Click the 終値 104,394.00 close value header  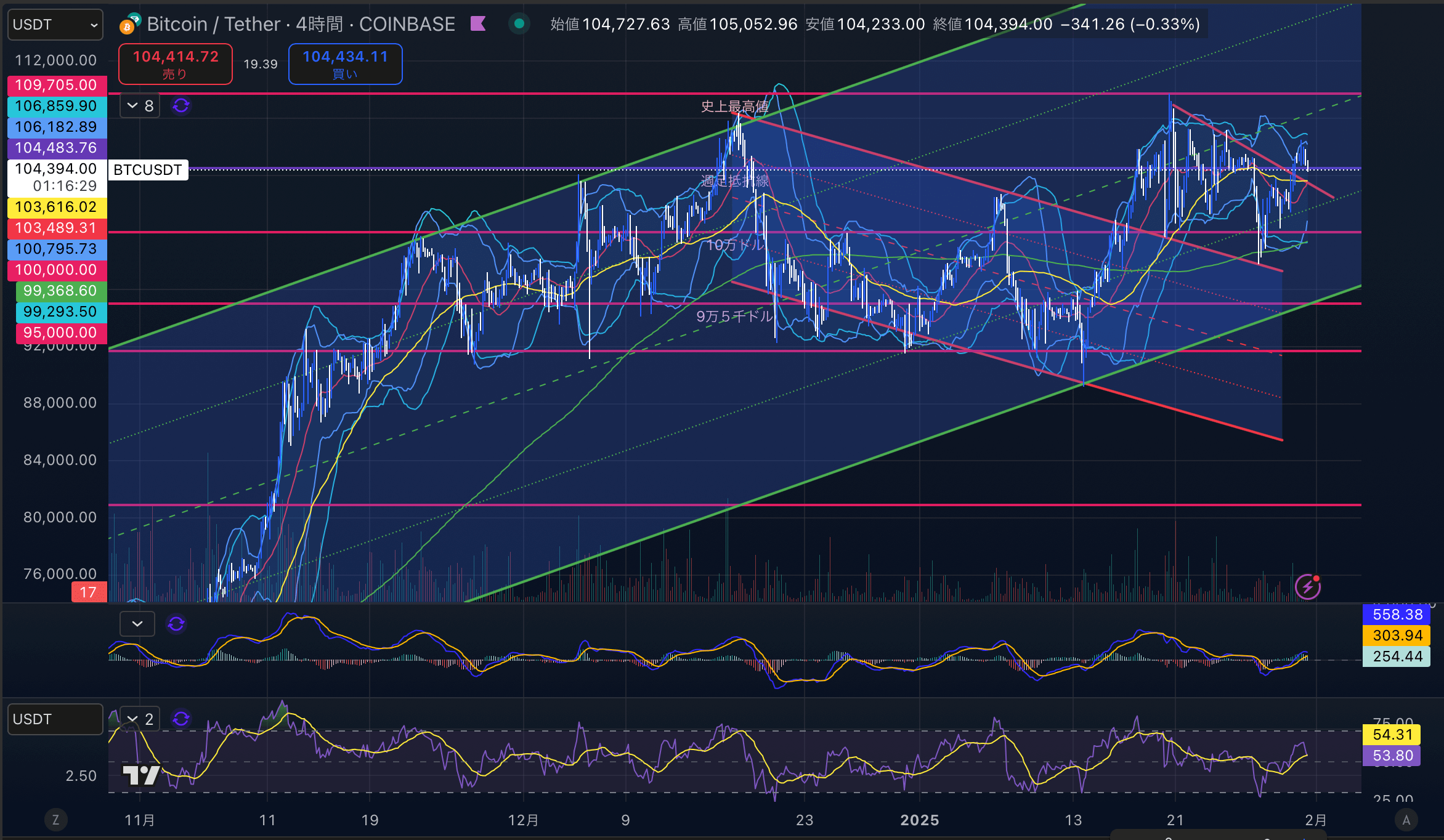coord(993,24)
